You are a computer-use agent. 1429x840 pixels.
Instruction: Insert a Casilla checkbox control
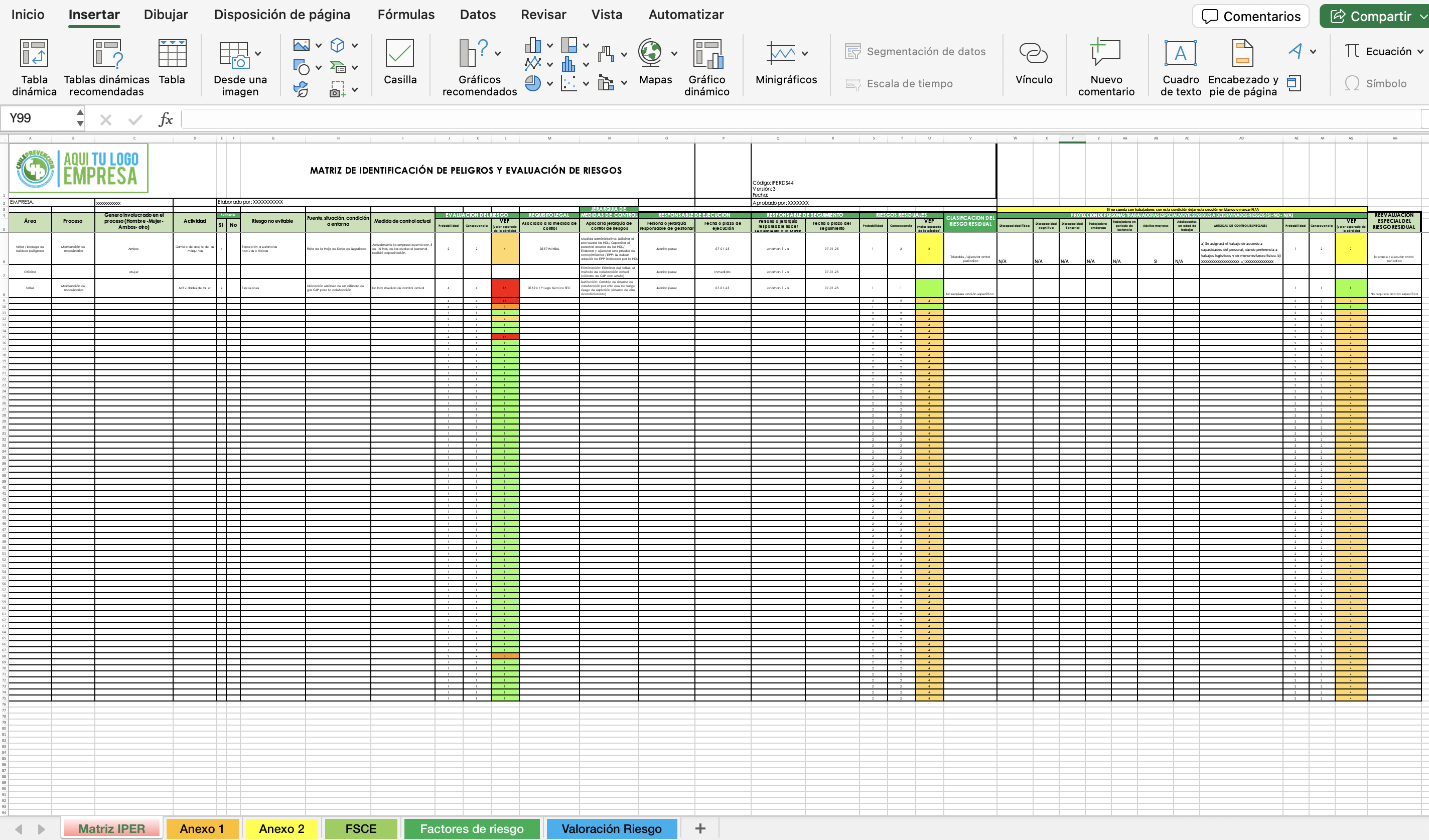coord(400,54)
